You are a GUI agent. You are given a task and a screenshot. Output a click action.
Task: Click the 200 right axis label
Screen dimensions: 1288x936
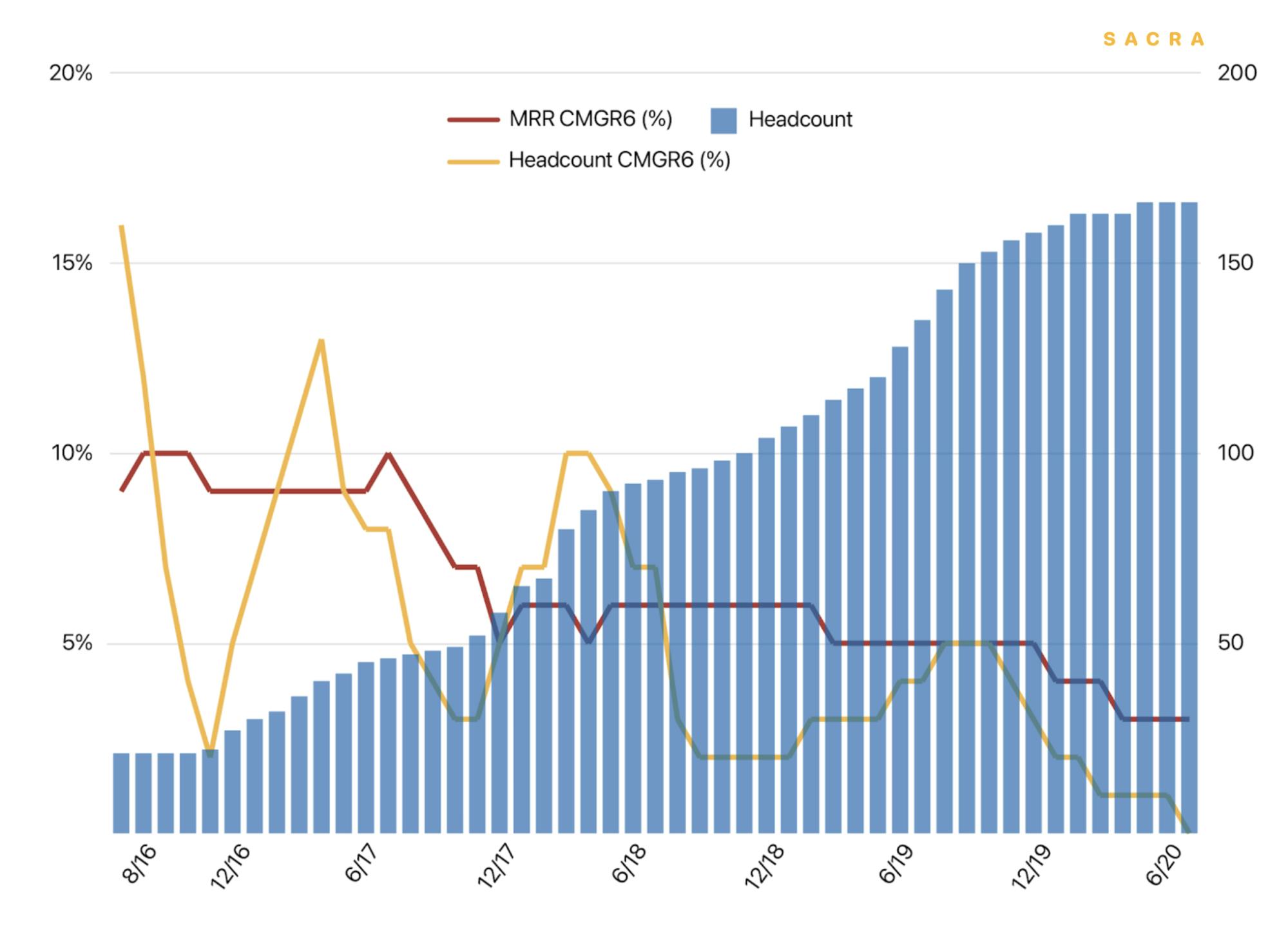[x=1237, y=73]
